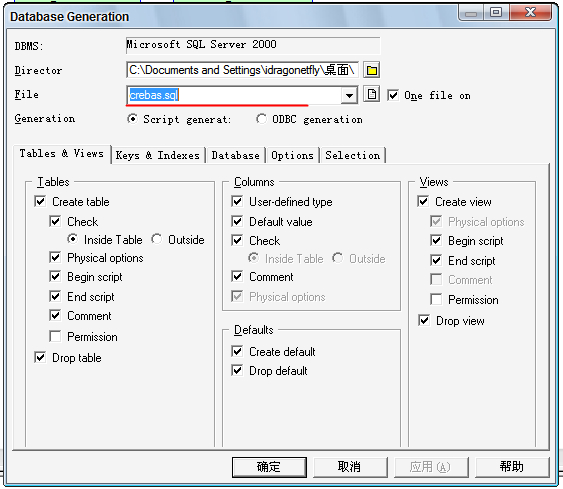
Task: Select ODBC generation radio button
Action: (261, 119)
